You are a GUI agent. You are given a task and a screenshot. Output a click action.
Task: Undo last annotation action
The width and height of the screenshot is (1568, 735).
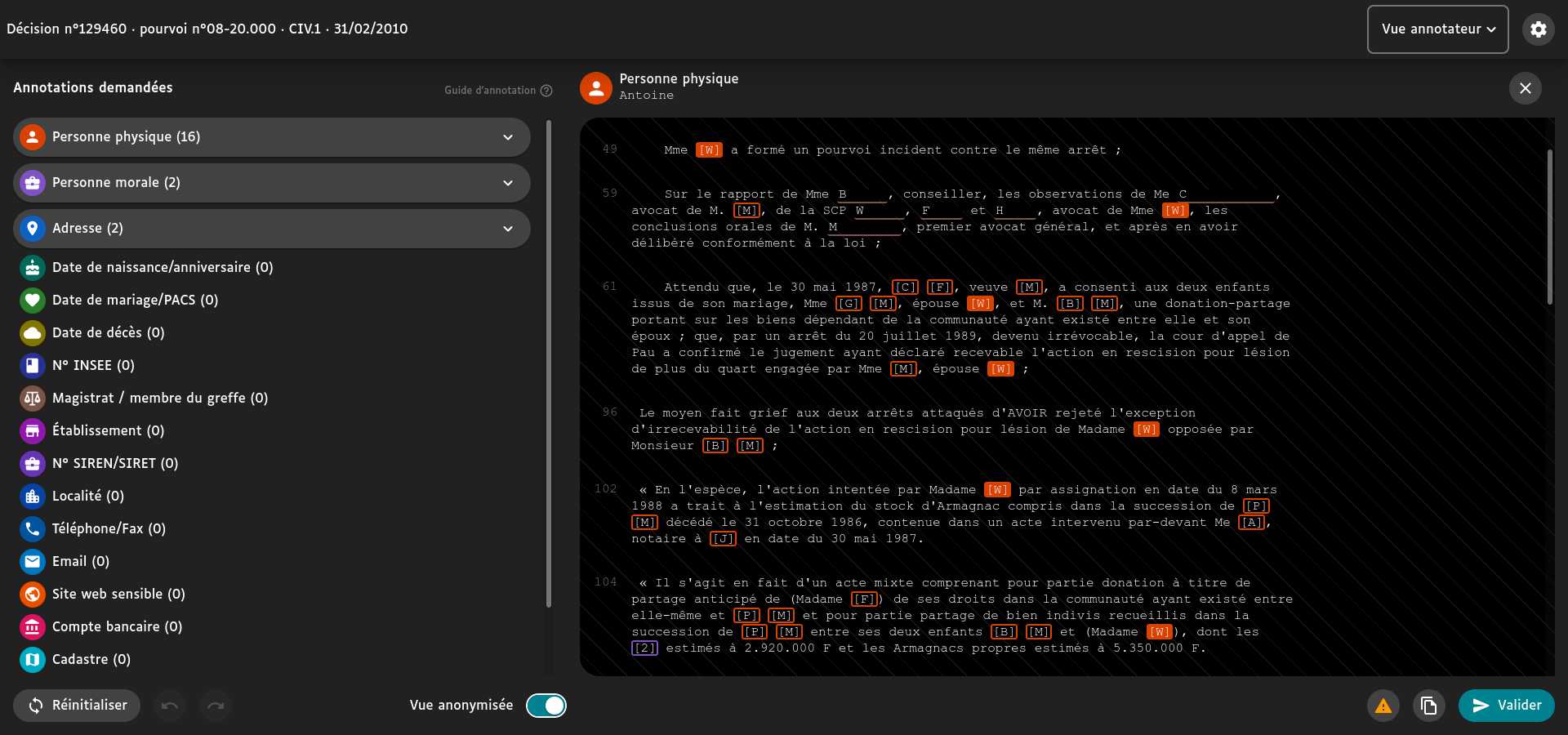pos(170,706)
